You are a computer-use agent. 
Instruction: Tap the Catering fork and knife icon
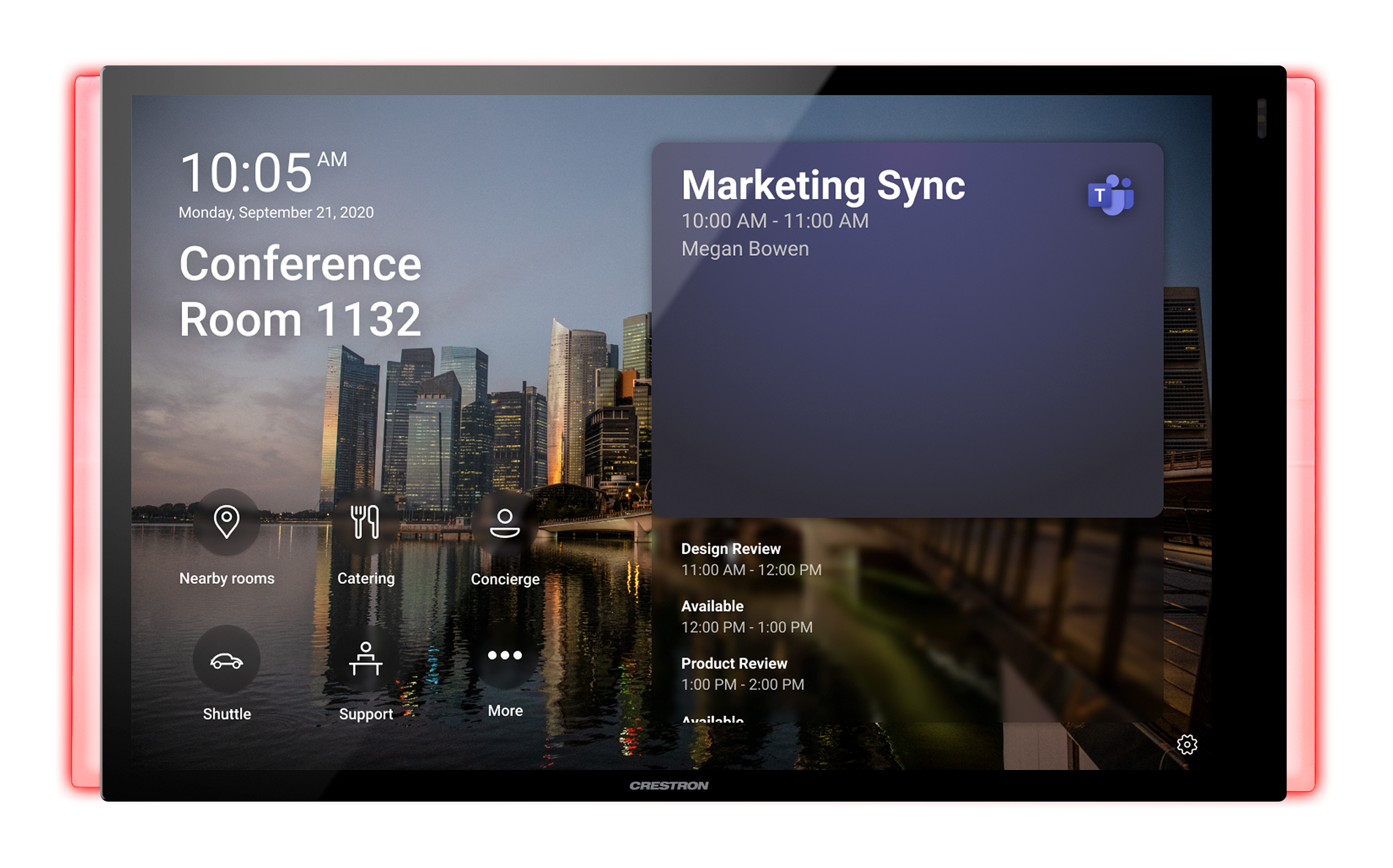pos(365,521)
